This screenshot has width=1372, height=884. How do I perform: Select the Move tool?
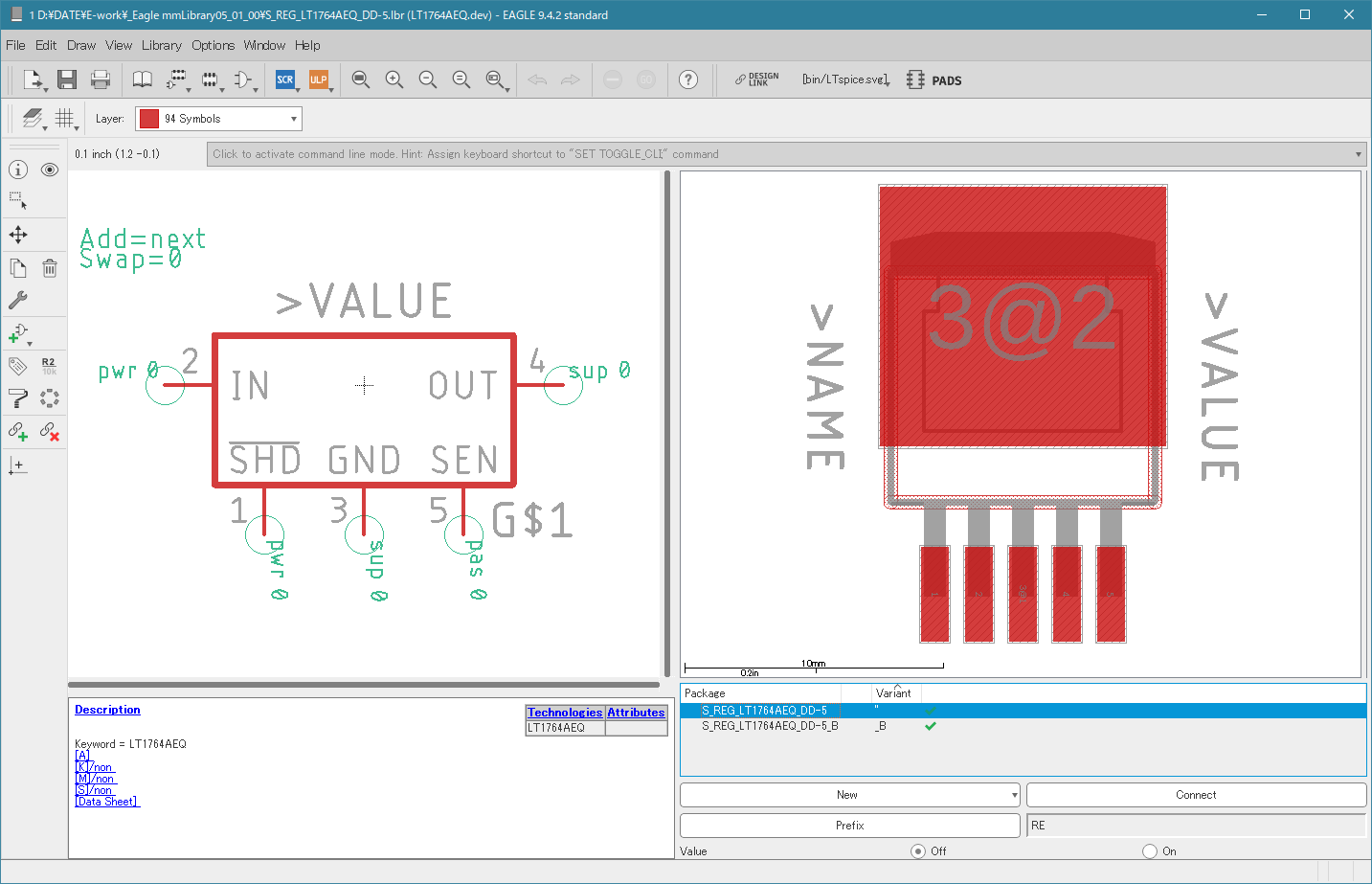coord(18,235)
